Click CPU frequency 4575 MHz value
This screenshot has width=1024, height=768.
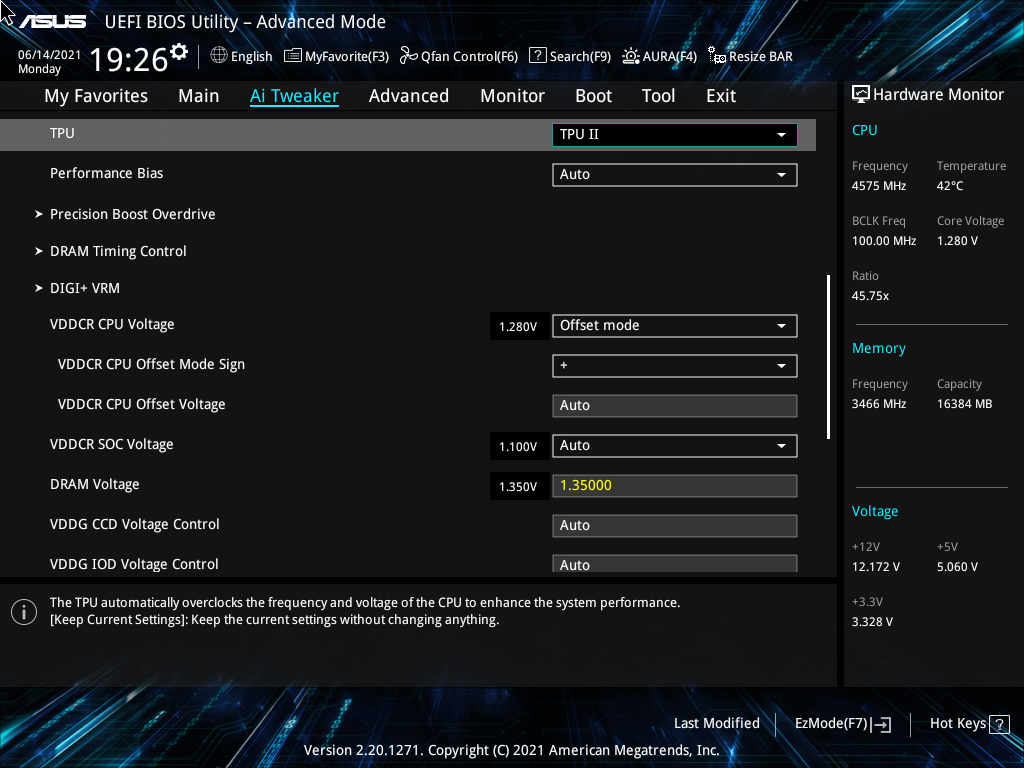[879, 186]
